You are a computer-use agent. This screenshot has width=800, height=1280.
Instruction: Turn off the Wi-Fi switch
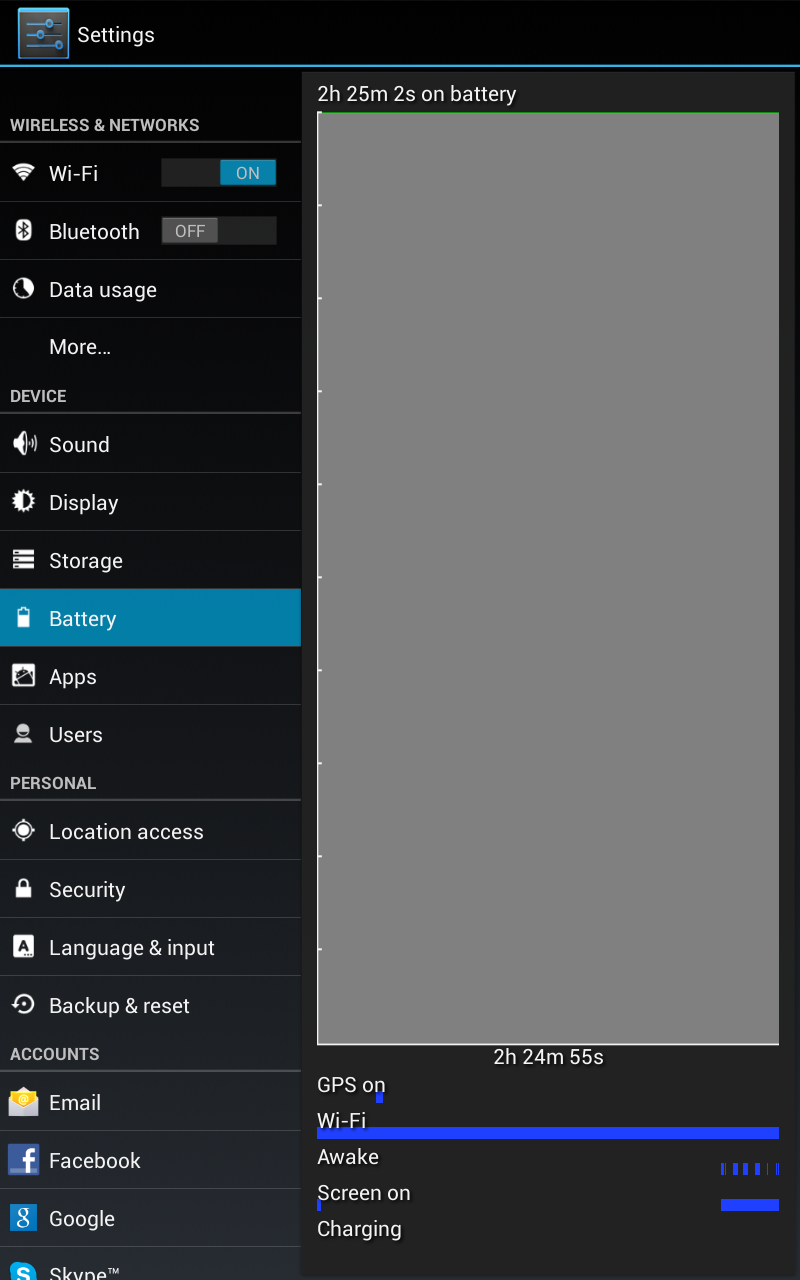[x=219, y=173]
